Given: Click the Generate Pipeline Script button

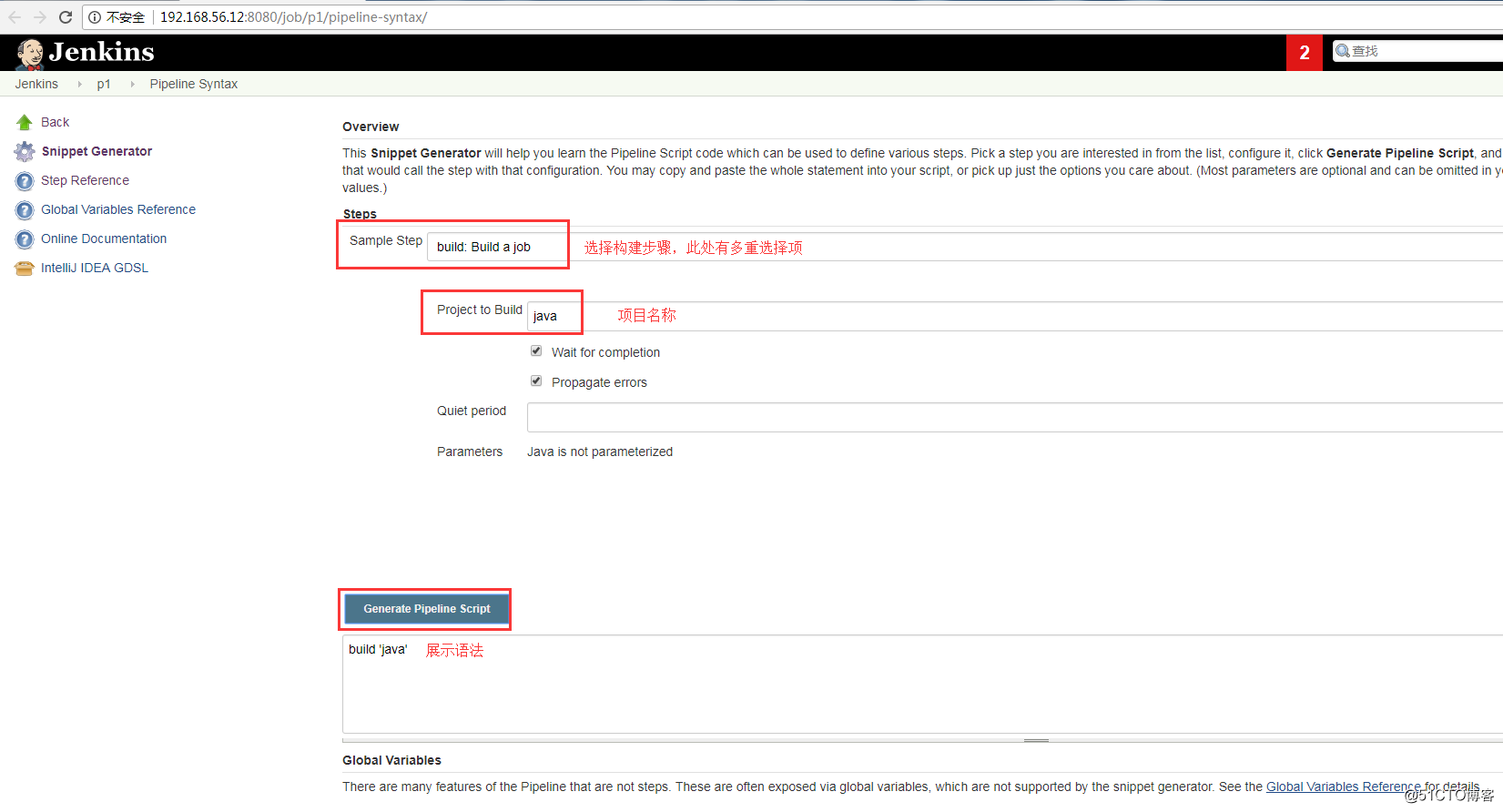Looking at the screenshot, I should tap(427, 609).
